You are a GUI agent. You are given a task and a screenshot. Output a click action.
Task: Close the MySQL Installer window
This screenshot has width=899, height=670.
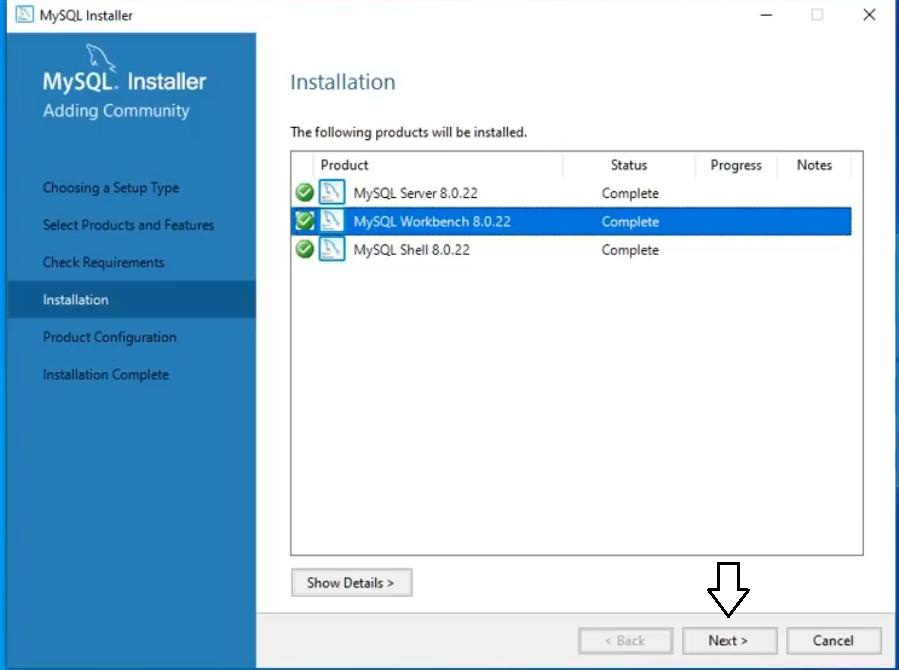(869, 15)
